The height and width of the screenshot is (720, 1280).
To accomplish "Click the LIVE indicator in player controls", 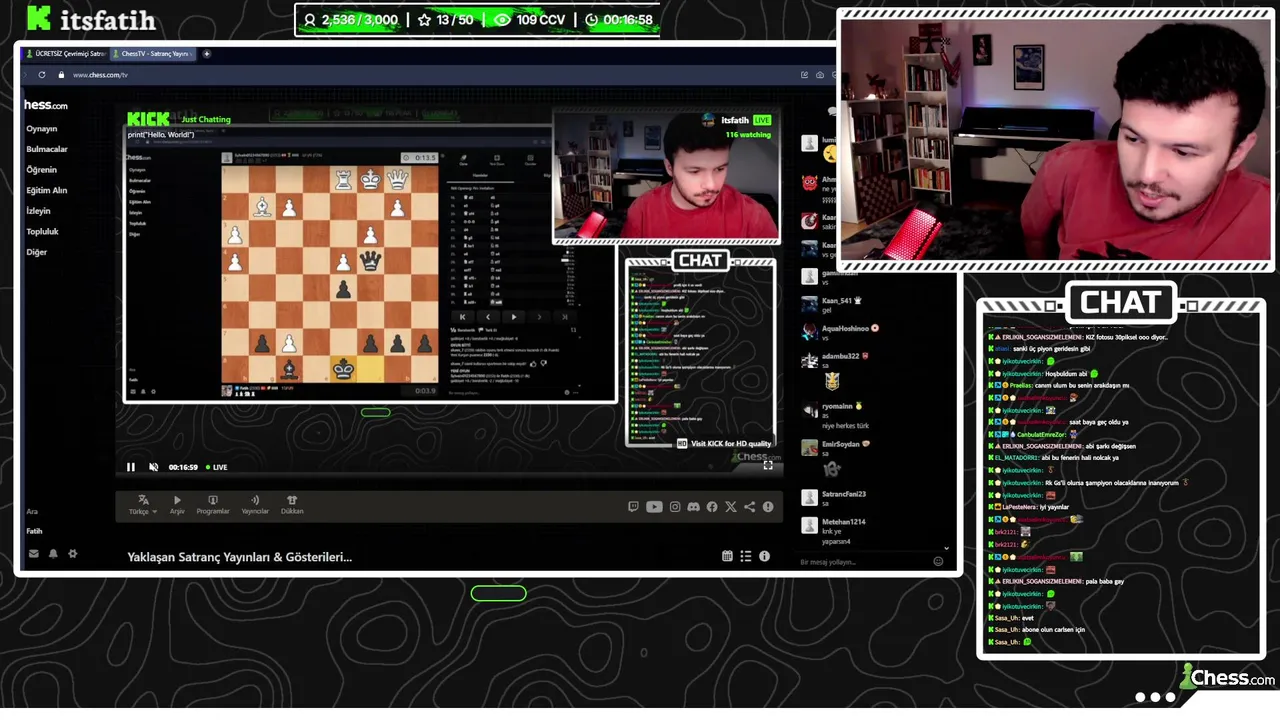I will click(216, 467).
